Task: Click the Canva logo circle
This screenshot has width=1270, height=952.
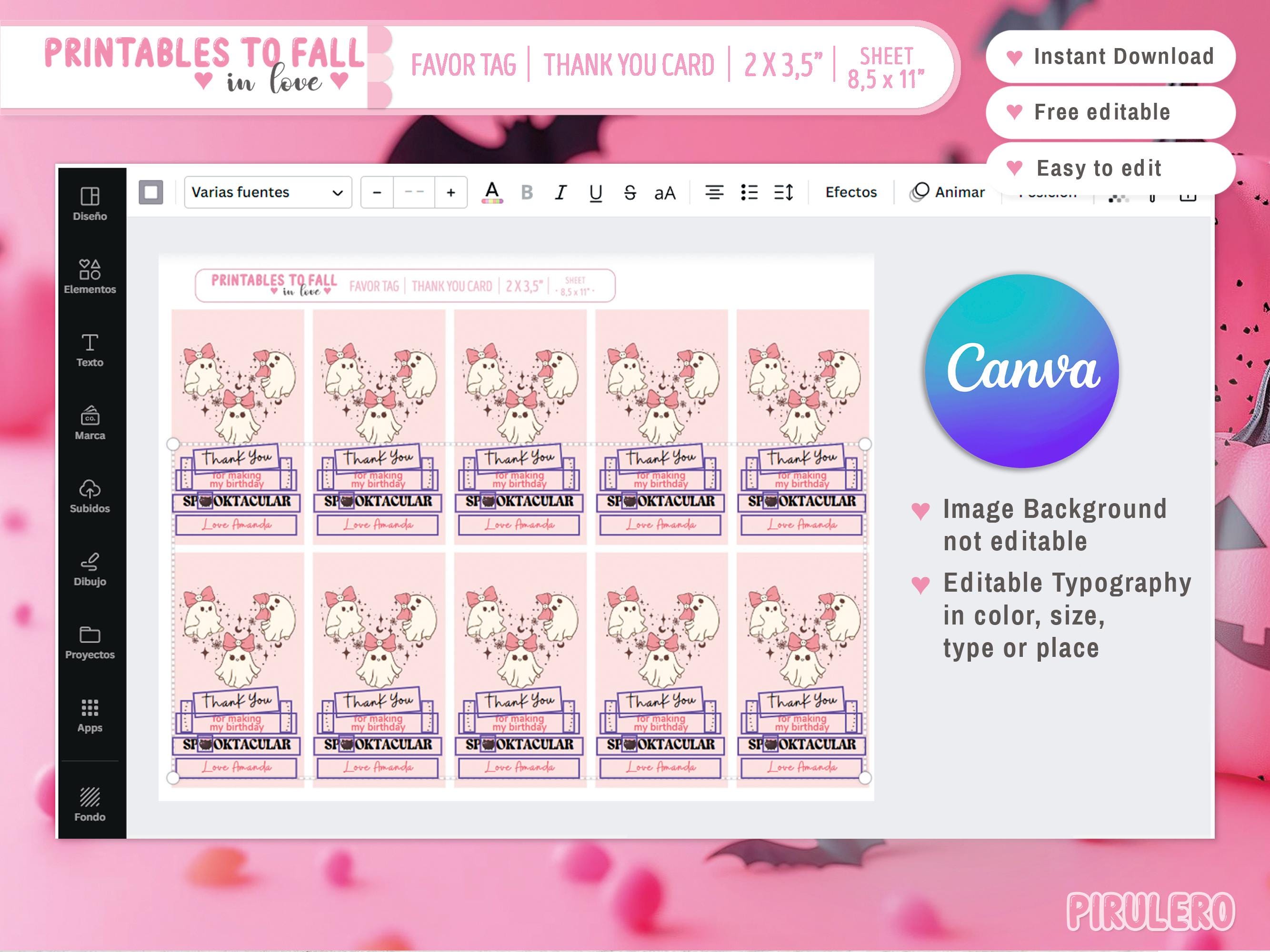Action: pos(1022,371)
